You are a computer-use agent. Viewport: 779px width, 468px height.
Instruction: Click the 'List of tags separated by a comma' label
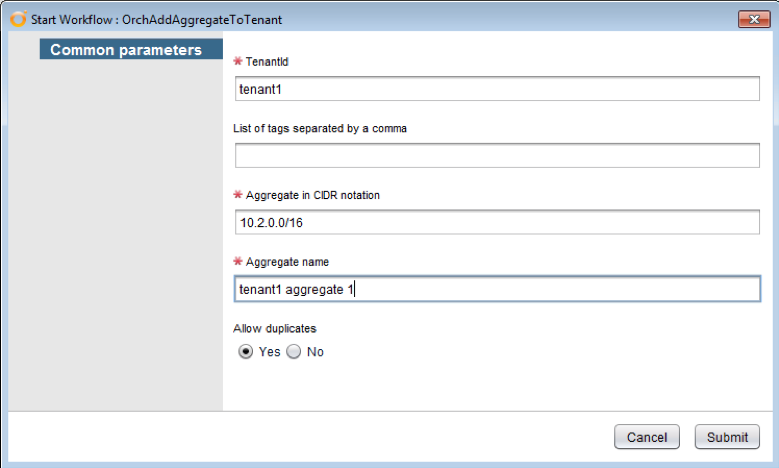320,128
